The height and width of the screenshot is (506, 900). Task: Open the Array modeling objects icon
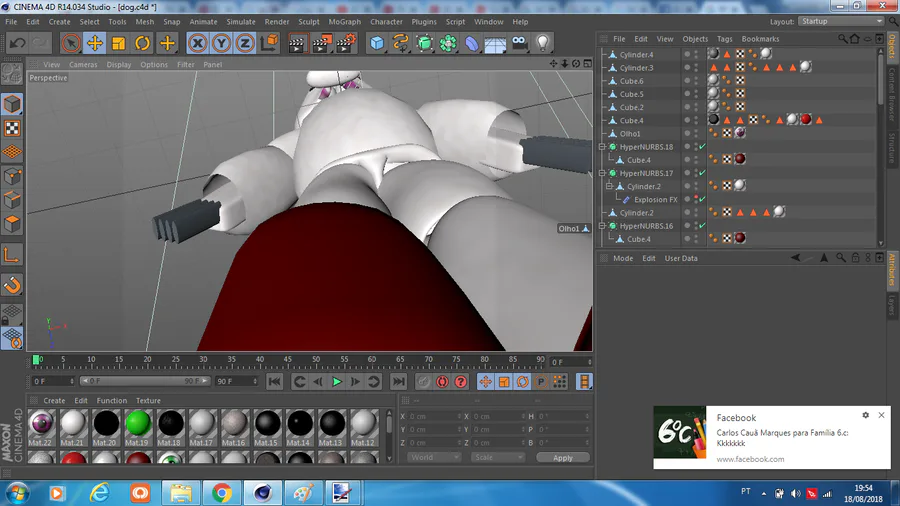(x=448, y=43)
